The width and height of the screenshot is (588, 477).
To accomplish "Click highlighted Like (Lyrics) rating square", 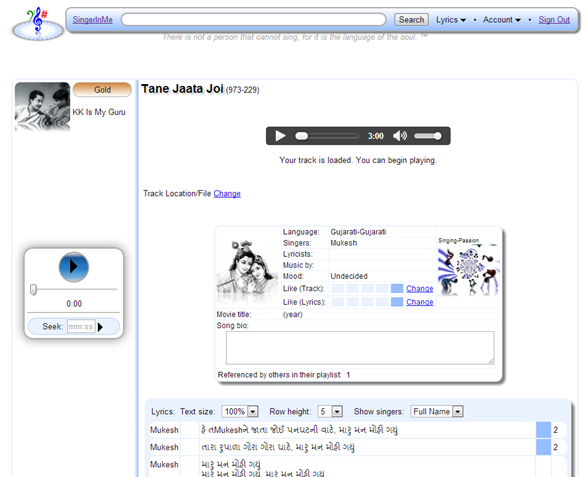I will pyautogui.click(x=397, y=302).
